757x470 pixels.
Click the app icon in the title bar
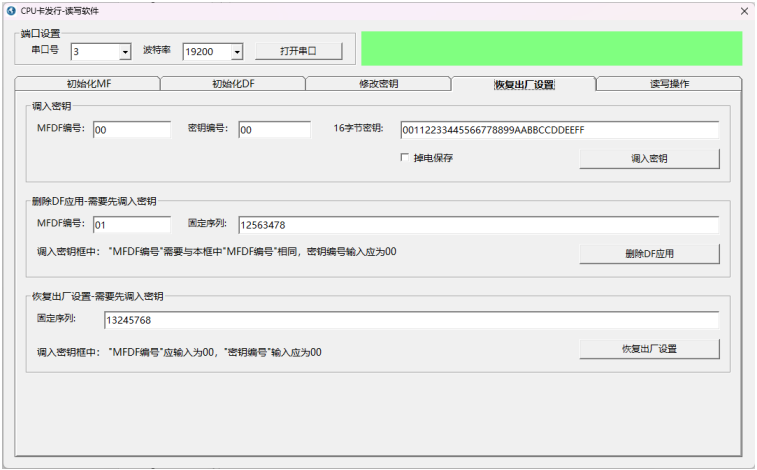tap(11, 10)
